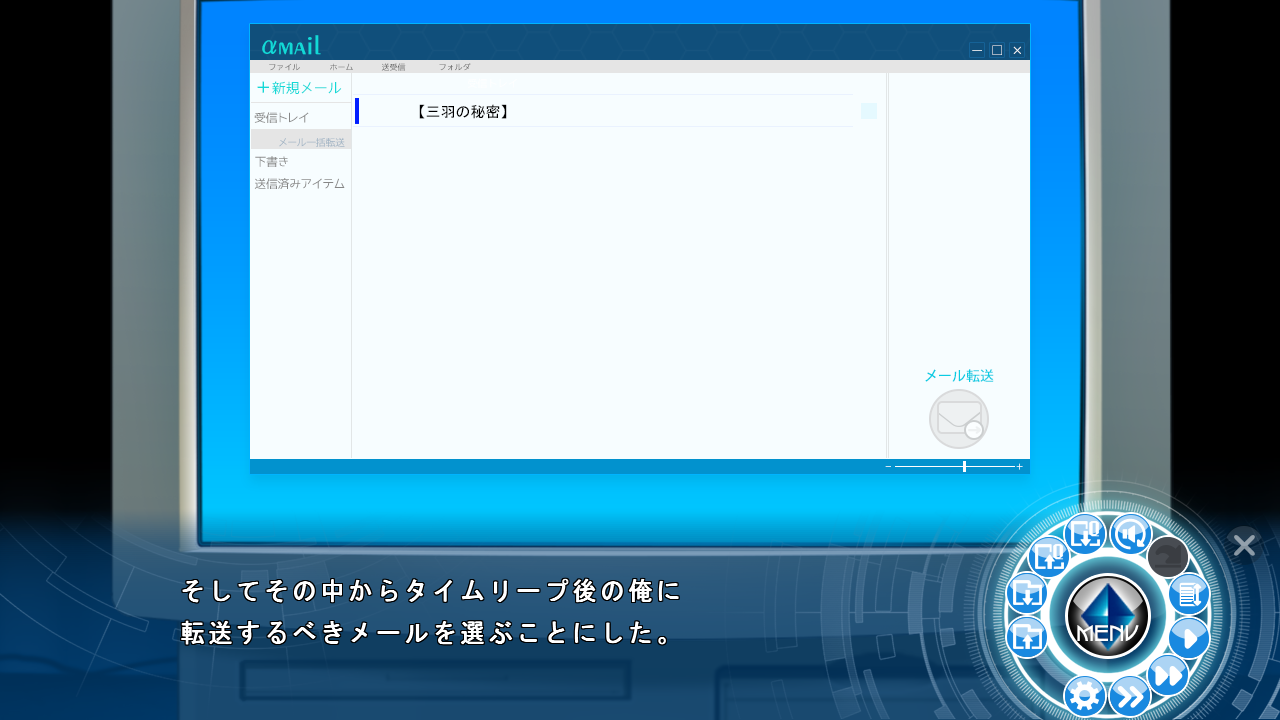Replay voice with the speaker icon
The image size is (1280, 720).
pyautogui.click(x=1131, y=534)
